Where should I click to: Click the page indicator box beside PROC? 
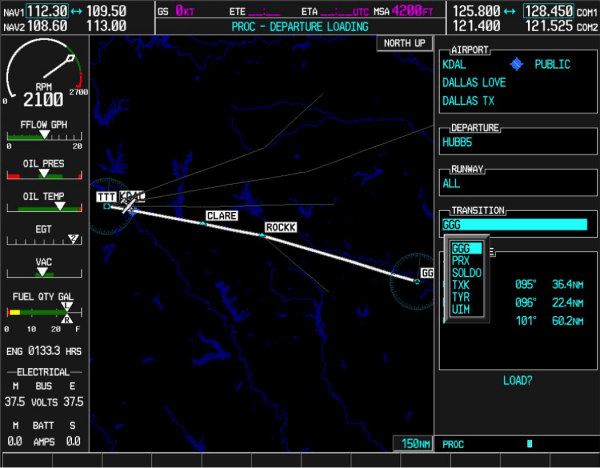coord(530,444)
